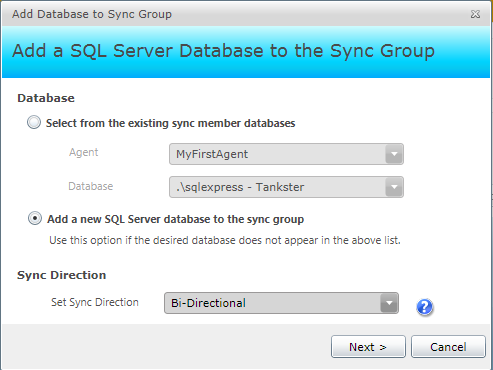Image resolution: width=493 pixels, height=370 pixels.
Task: Click the Sync Direction section heading
Action: click(62, 275)
